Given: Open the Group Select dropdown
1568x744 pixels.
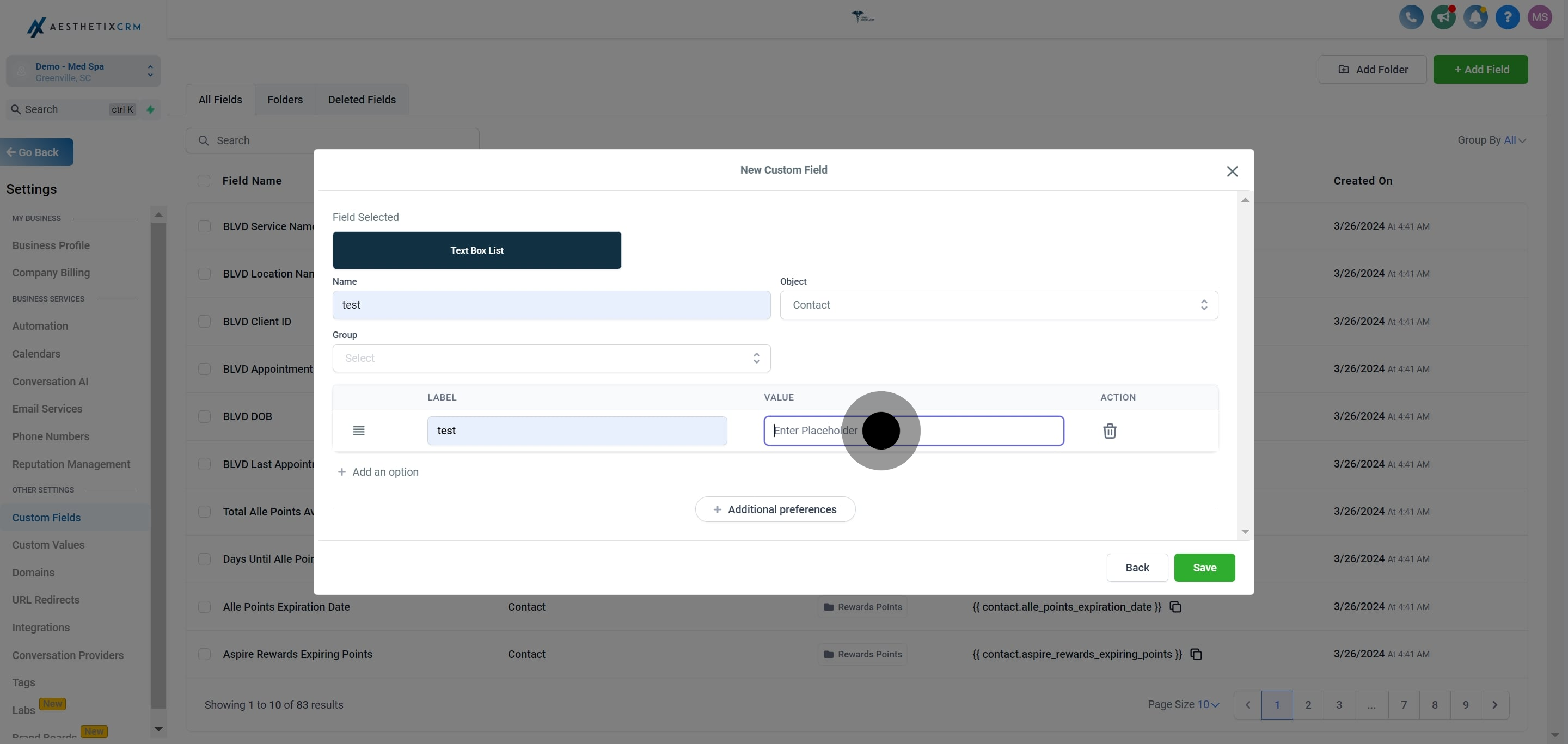Looking at the screenshot, I should click(551, 358).
